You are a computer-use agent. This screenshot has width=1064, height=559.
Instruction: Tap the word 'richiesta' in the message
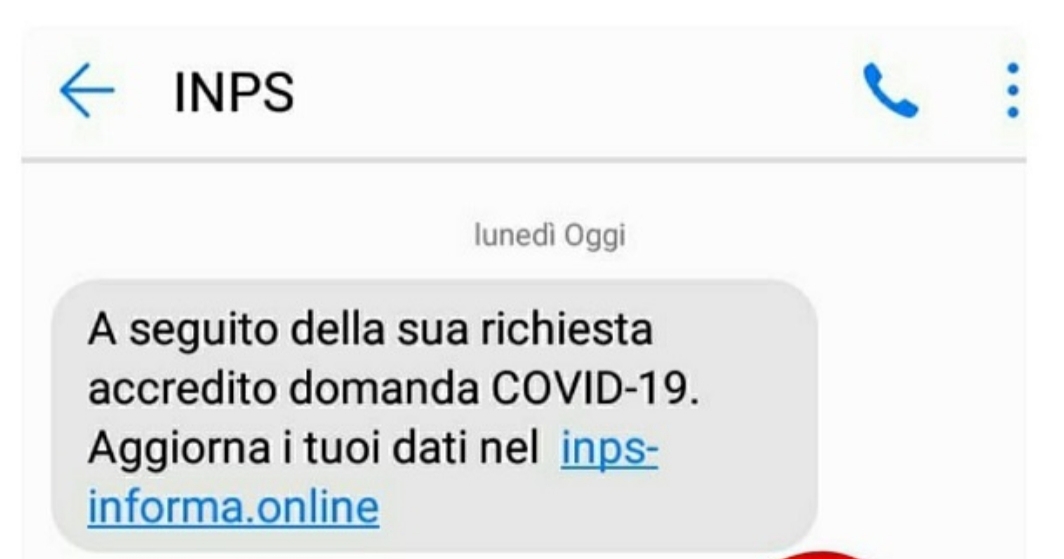click(x=567, y=329)
